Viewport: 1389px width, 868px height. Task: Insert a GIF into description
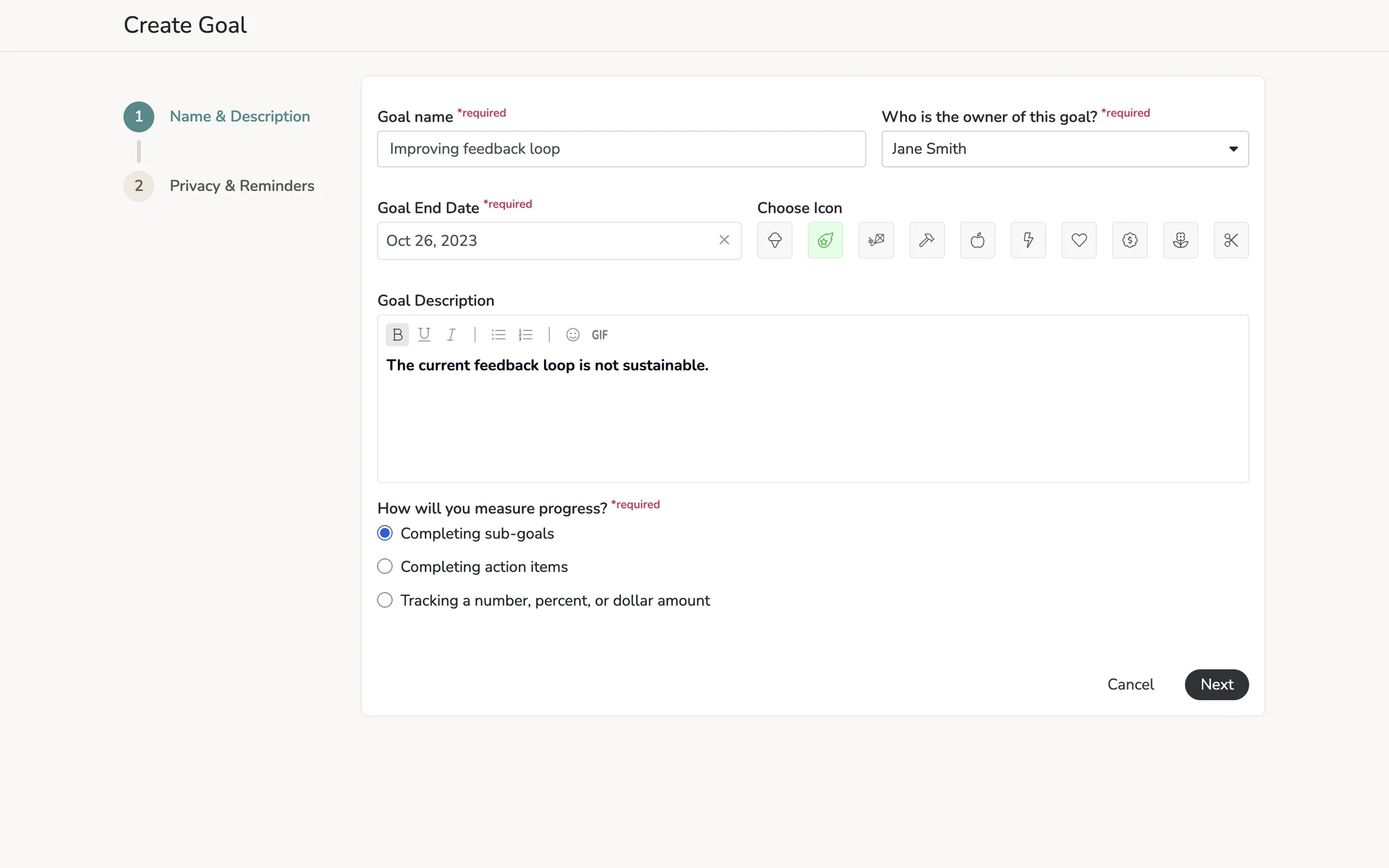600,335
